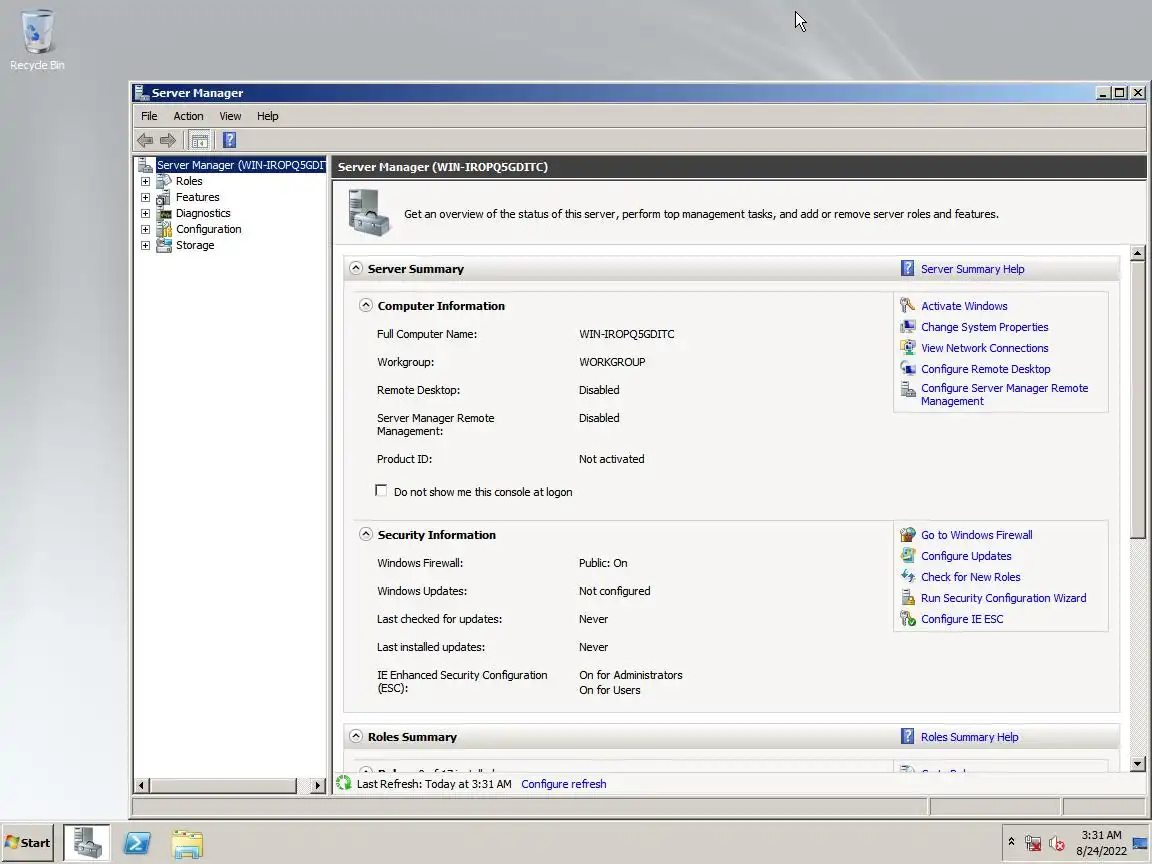Click the Go to Windows Firewall icon
This screenshot has width=1152, height=864.
908,535
